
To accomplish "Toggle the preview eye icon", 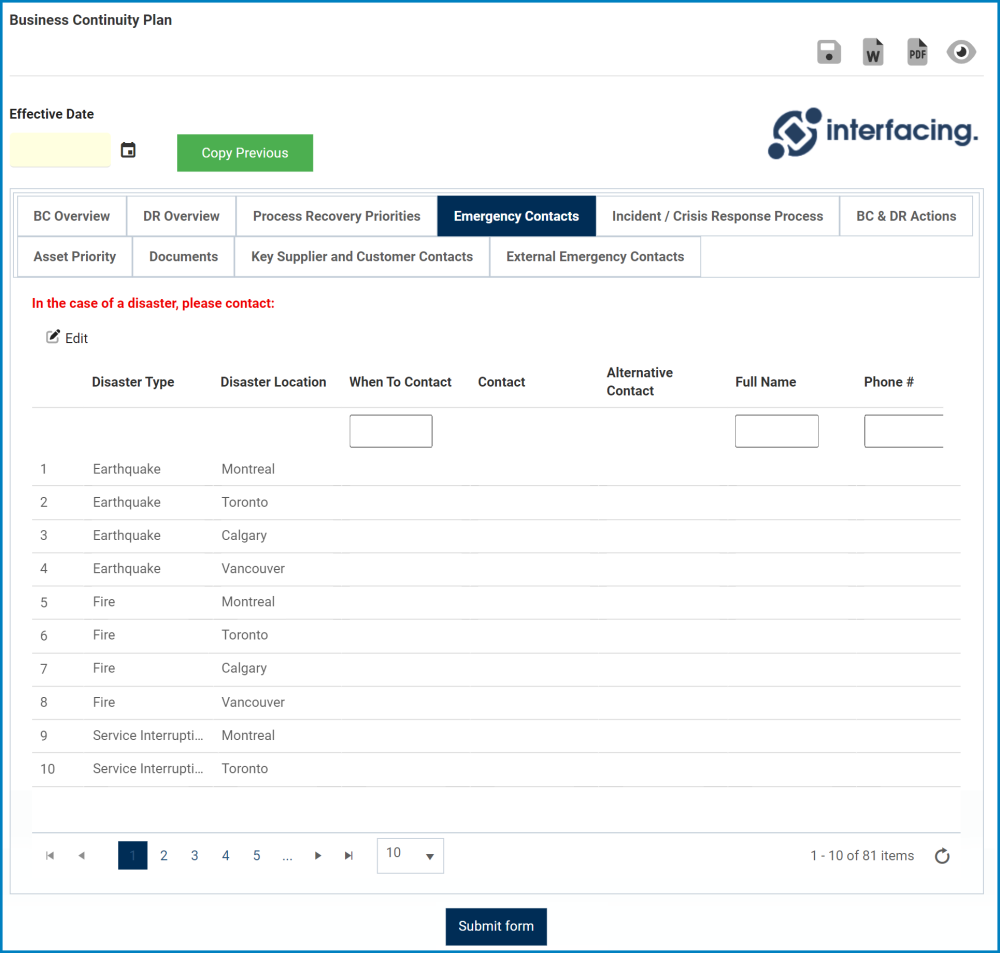I will 961,52.
